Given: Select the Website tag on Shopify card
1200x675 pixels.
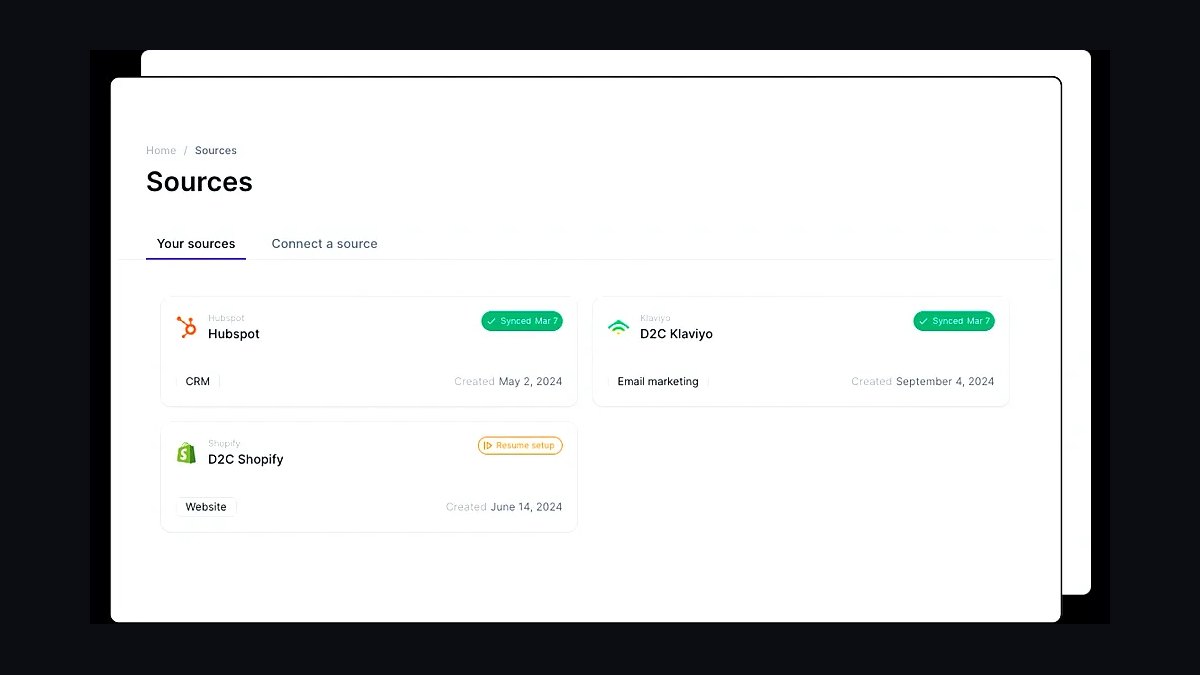Looking at the screenshot, I should click(206, 507).
